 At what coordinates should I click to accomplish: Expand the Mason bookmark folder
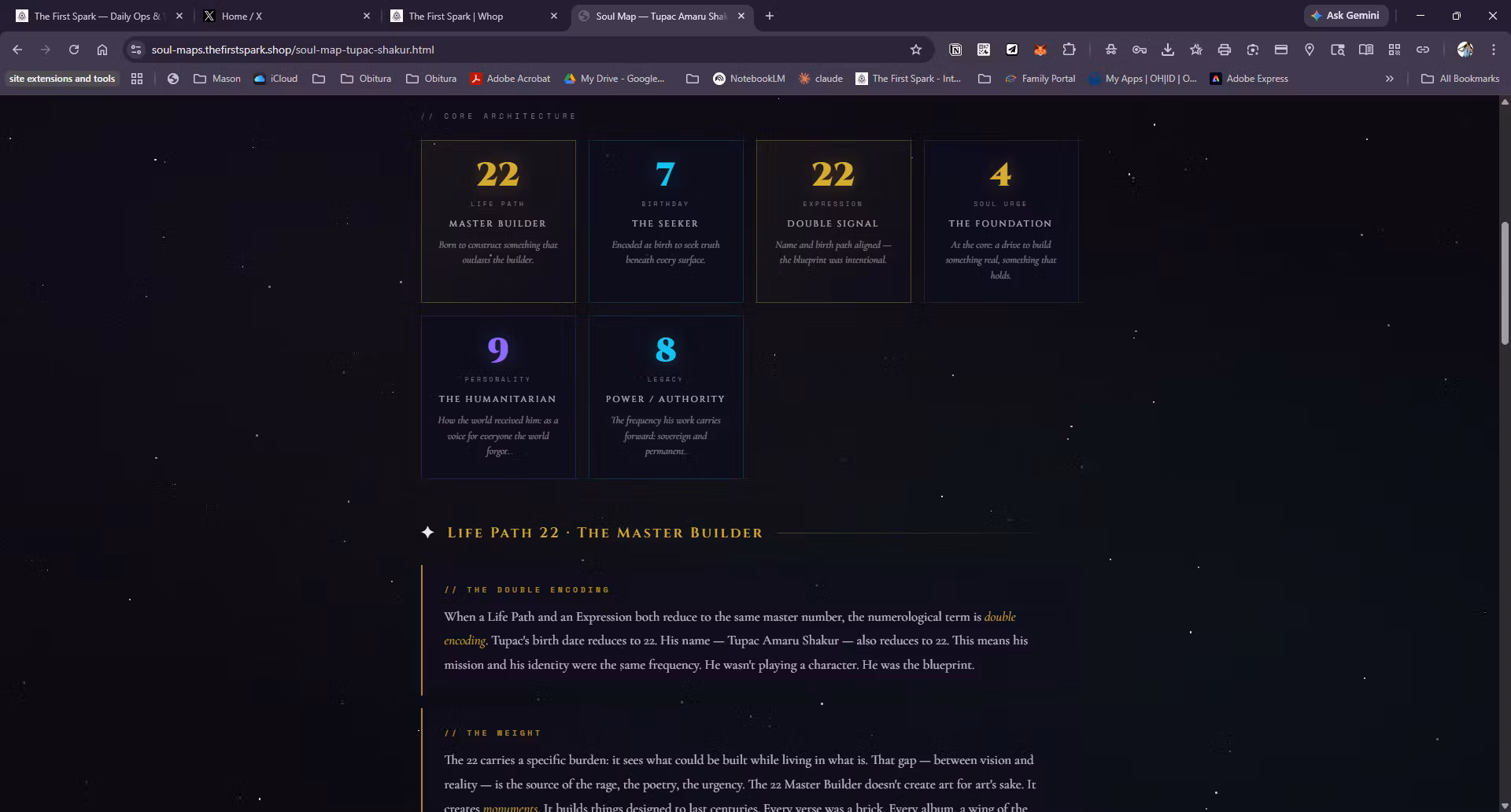pos(217,79)
